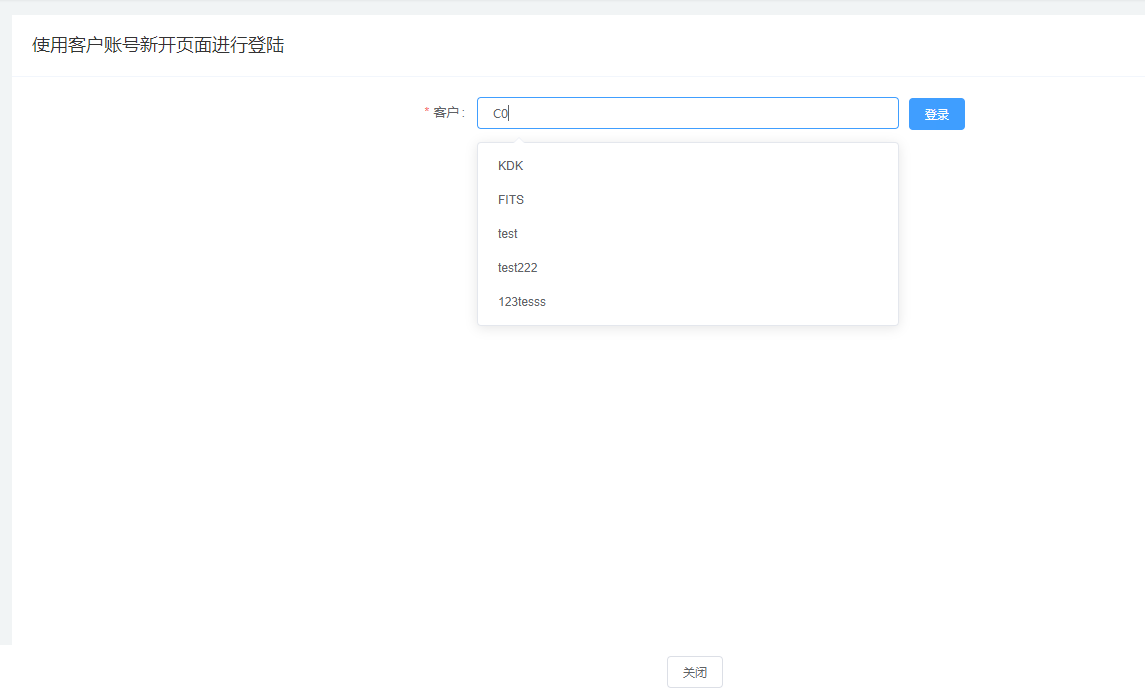Click blank area right of 登录 button
The height and width of the screenshot is (700, 1145).
(x=1050, y=113)
